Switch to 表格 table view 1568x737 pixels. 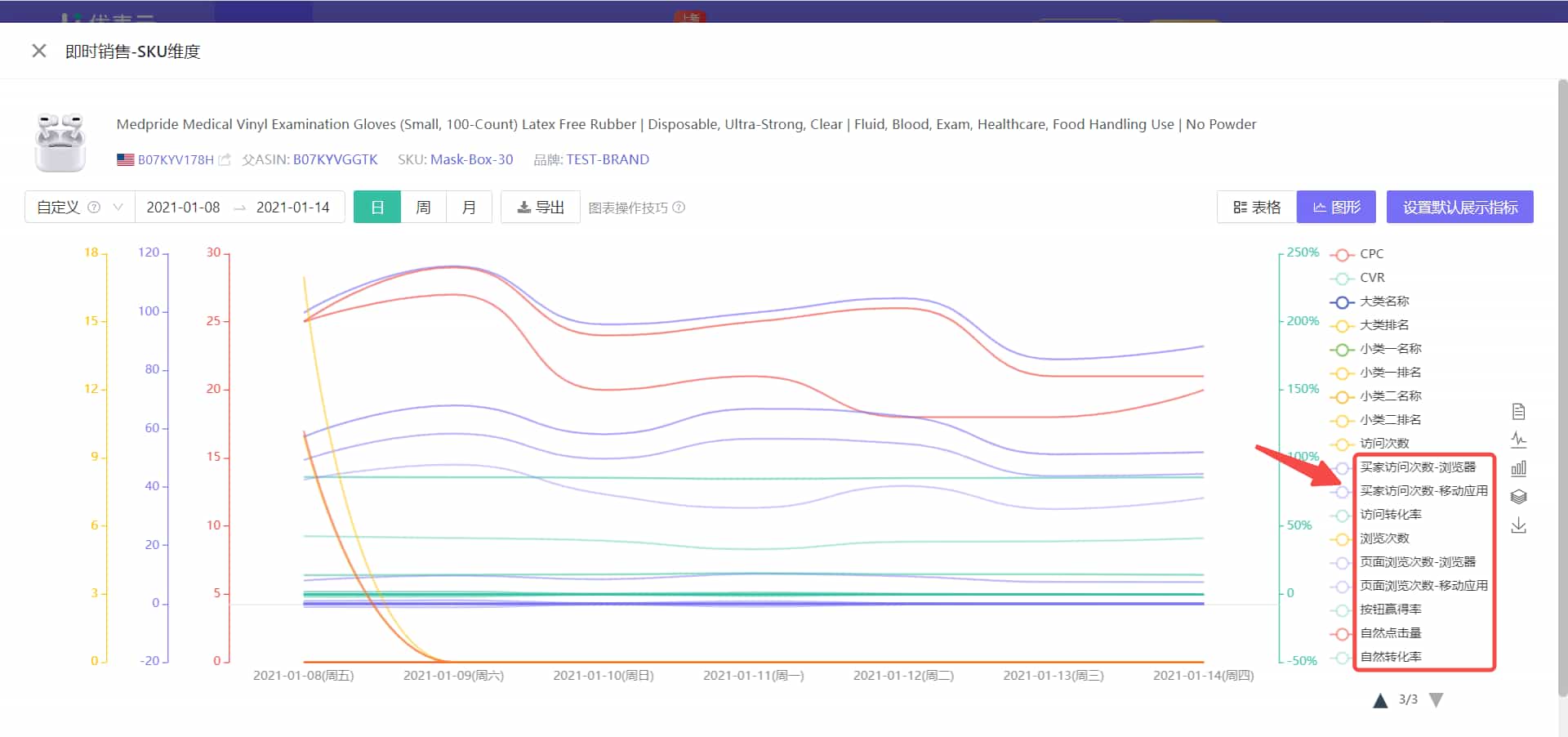point(1257,208)
